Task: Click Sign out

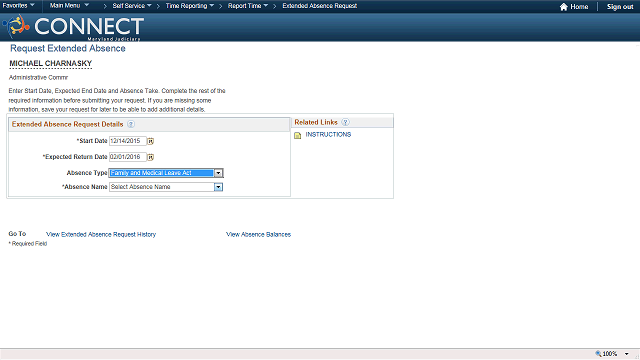Action: [620, 7]
